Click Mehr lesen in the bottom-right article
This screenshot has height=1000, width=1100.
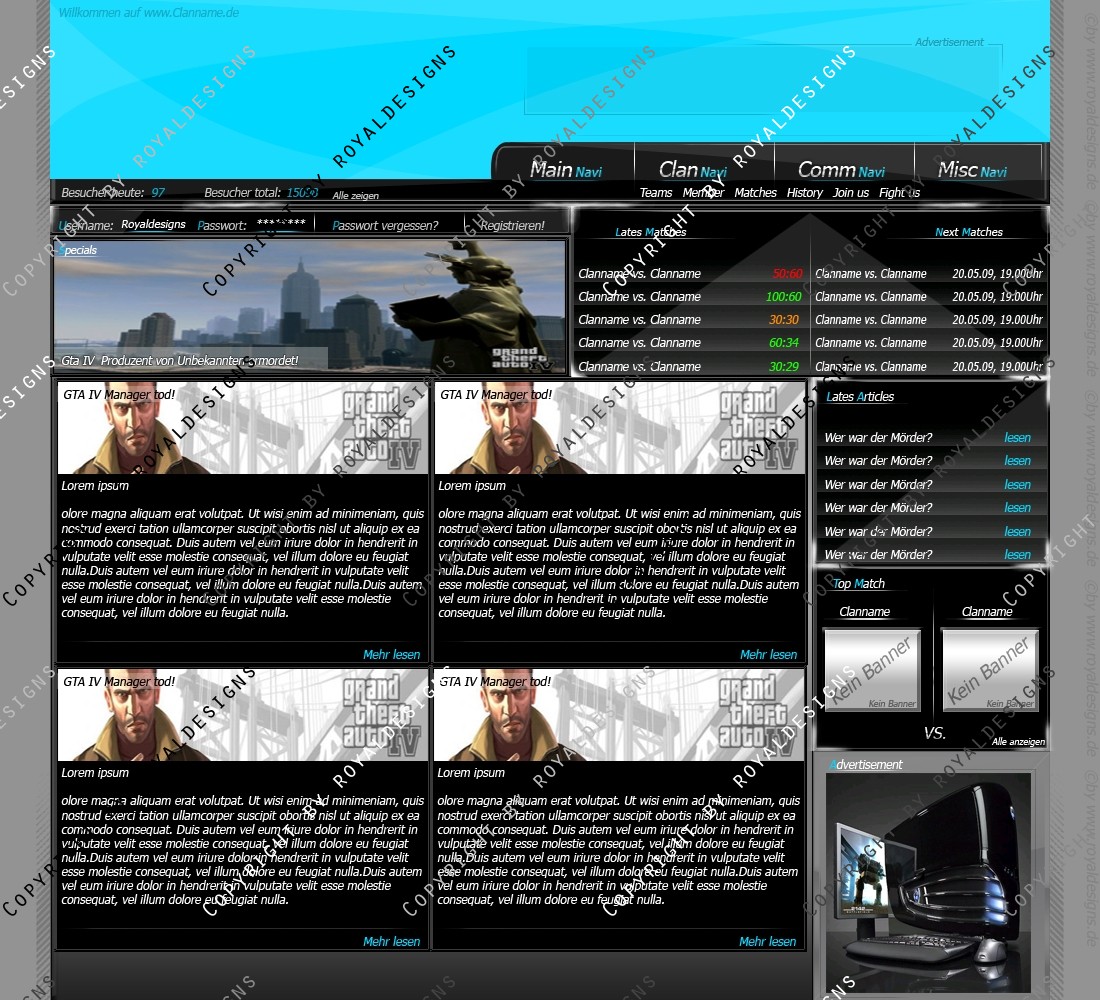click(x=767, y=942)
